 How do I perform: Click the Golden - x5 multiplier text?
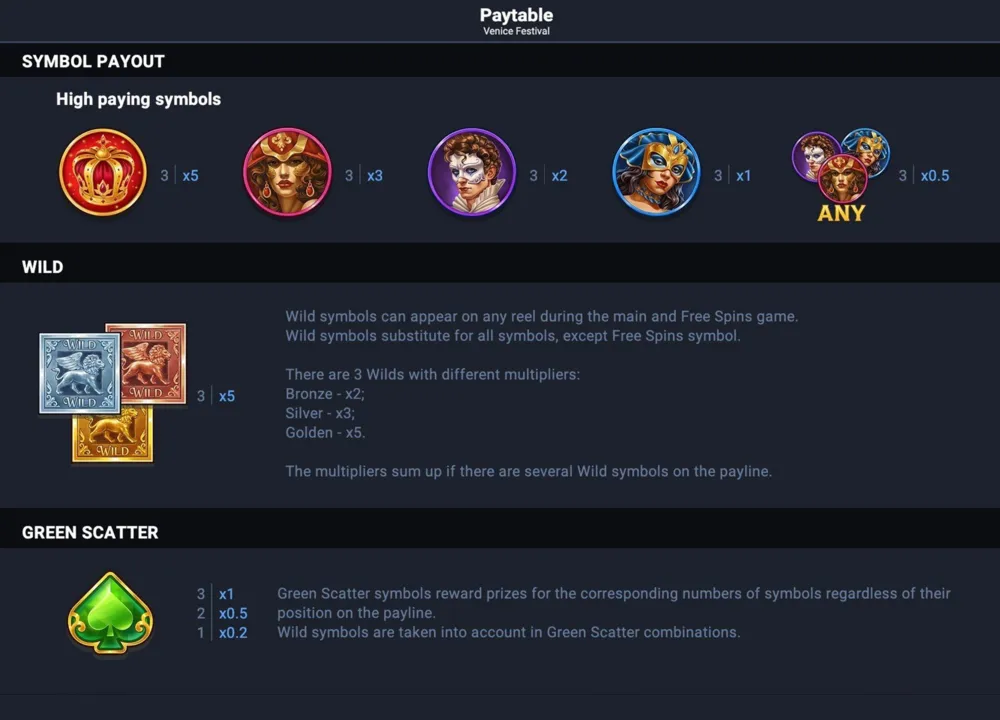[x=325, y=432]
